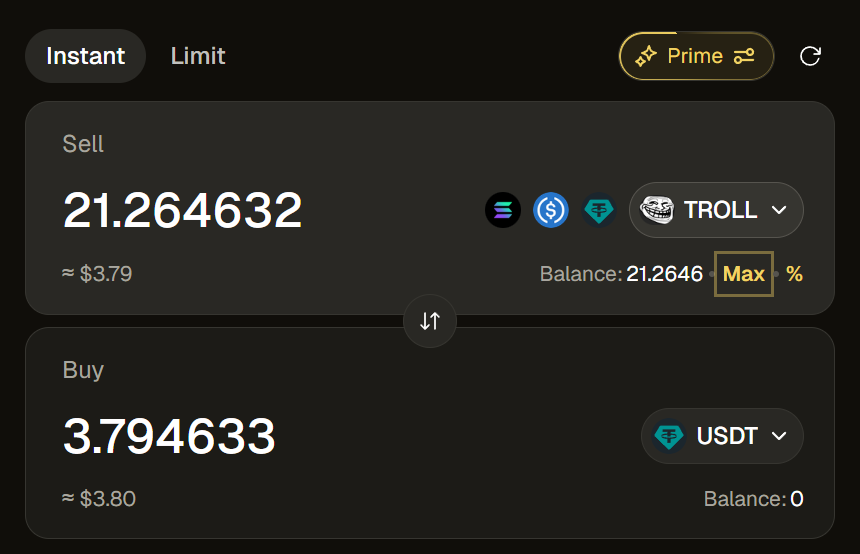Pick the Tether quick token icon in Sell

point(599,210)
